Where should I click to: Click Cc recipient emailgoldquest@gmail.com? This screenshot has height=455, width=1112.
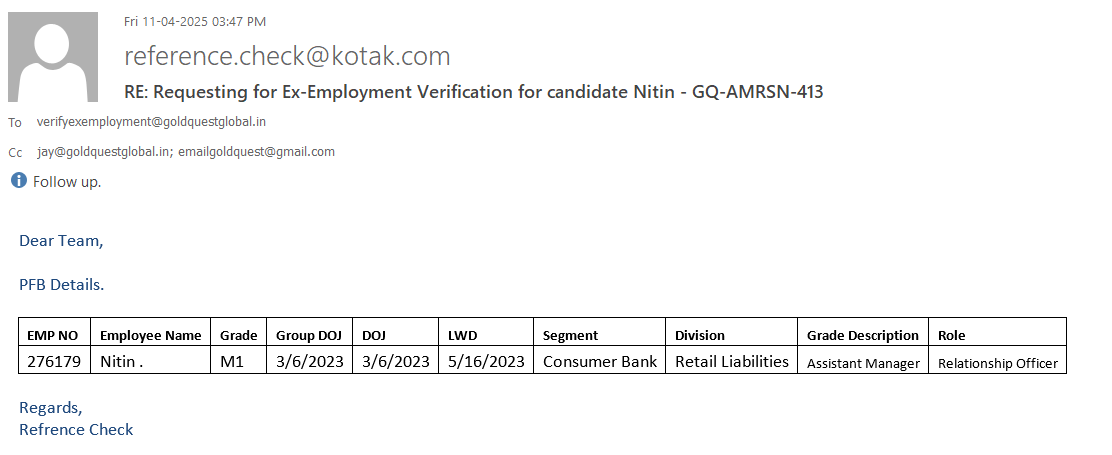tap(257, 152)
